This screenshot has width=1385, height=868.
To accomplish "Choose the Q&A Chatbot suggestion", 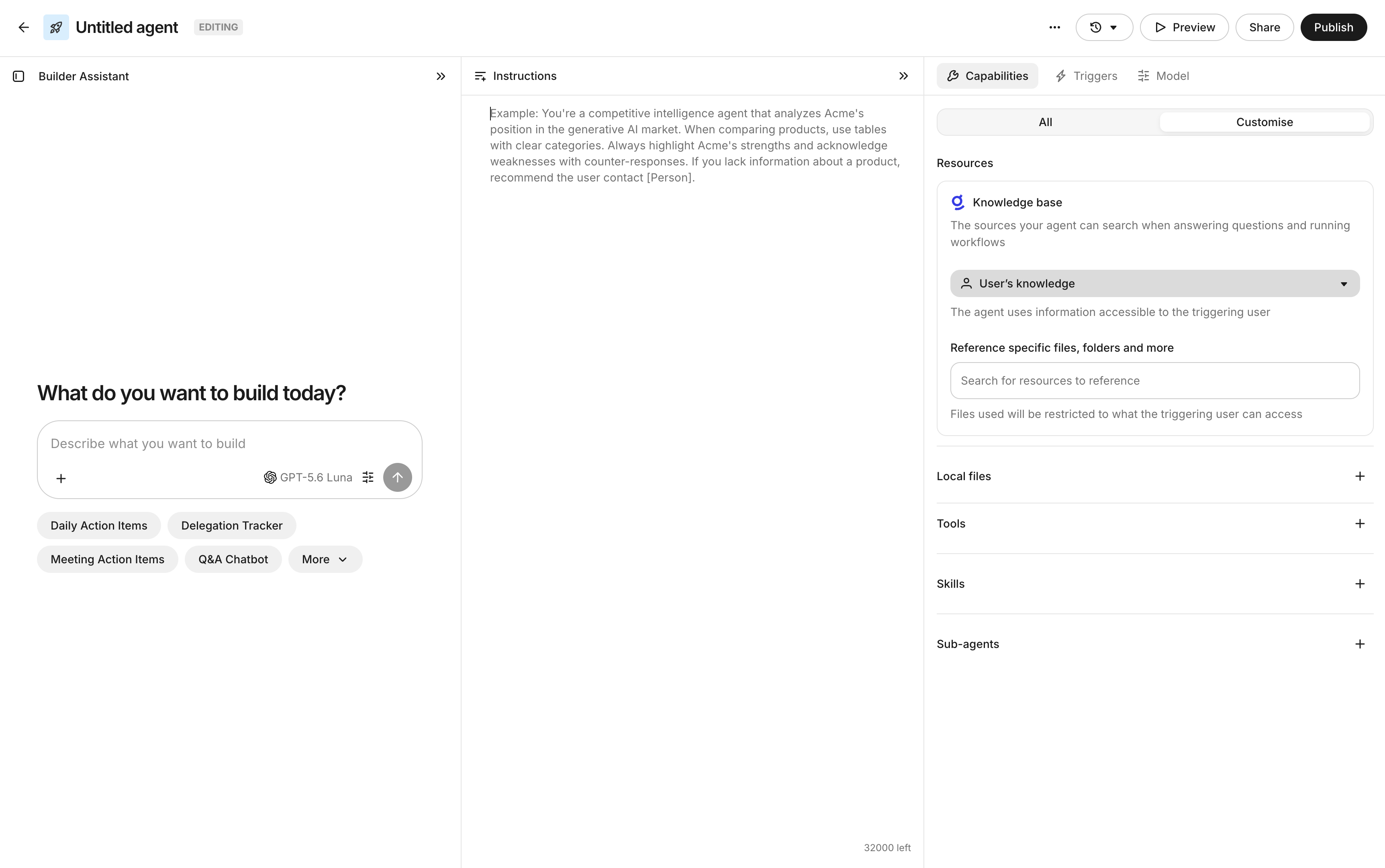I will point(233,560).
